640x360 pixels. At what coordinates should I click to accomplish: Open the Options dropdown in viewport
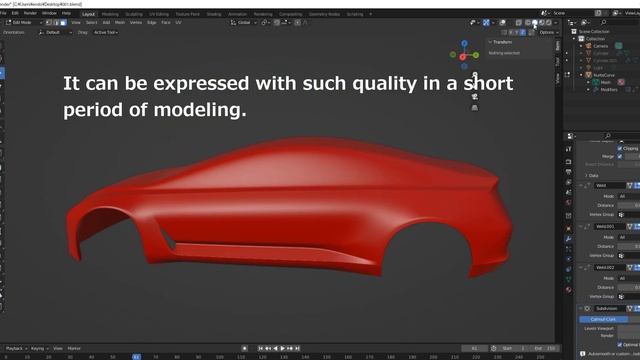[x=549, y=32]
